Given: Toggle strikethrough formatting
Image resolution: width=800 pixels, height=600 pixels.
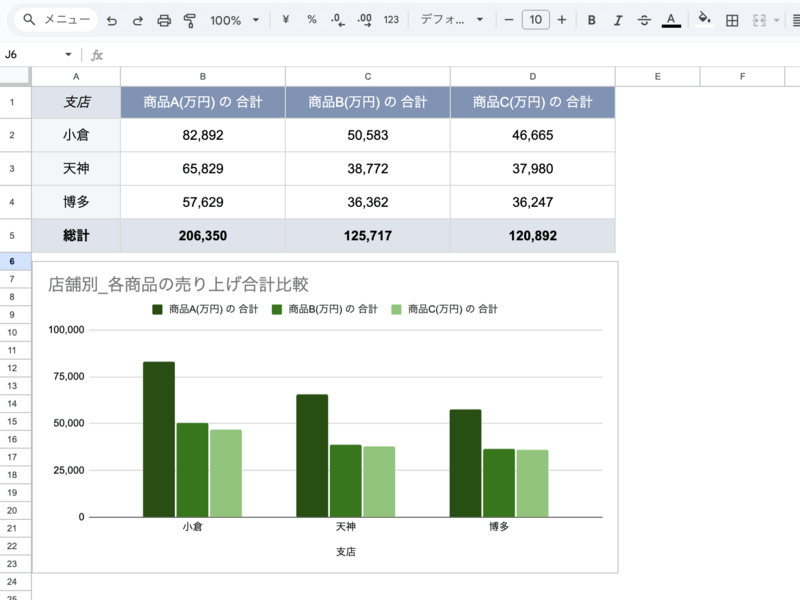Looking at the screenshot, I should [644, 20].
